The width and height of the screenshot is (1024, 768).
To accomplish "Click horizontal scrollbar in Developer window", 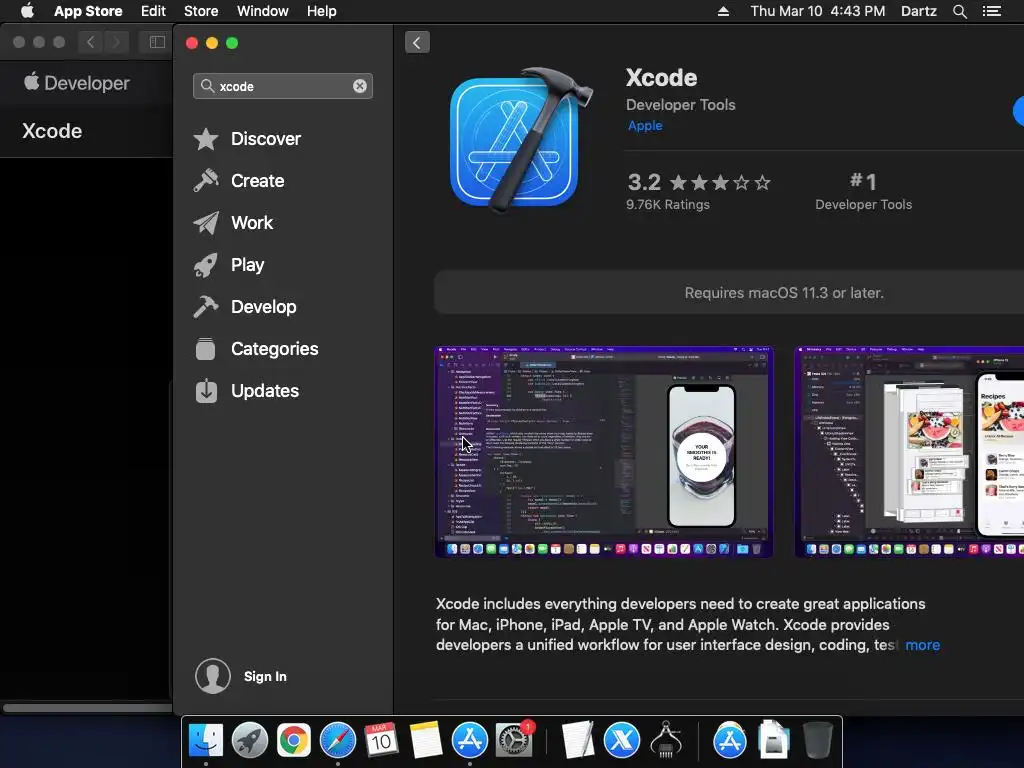I will (x=87, y=708).
